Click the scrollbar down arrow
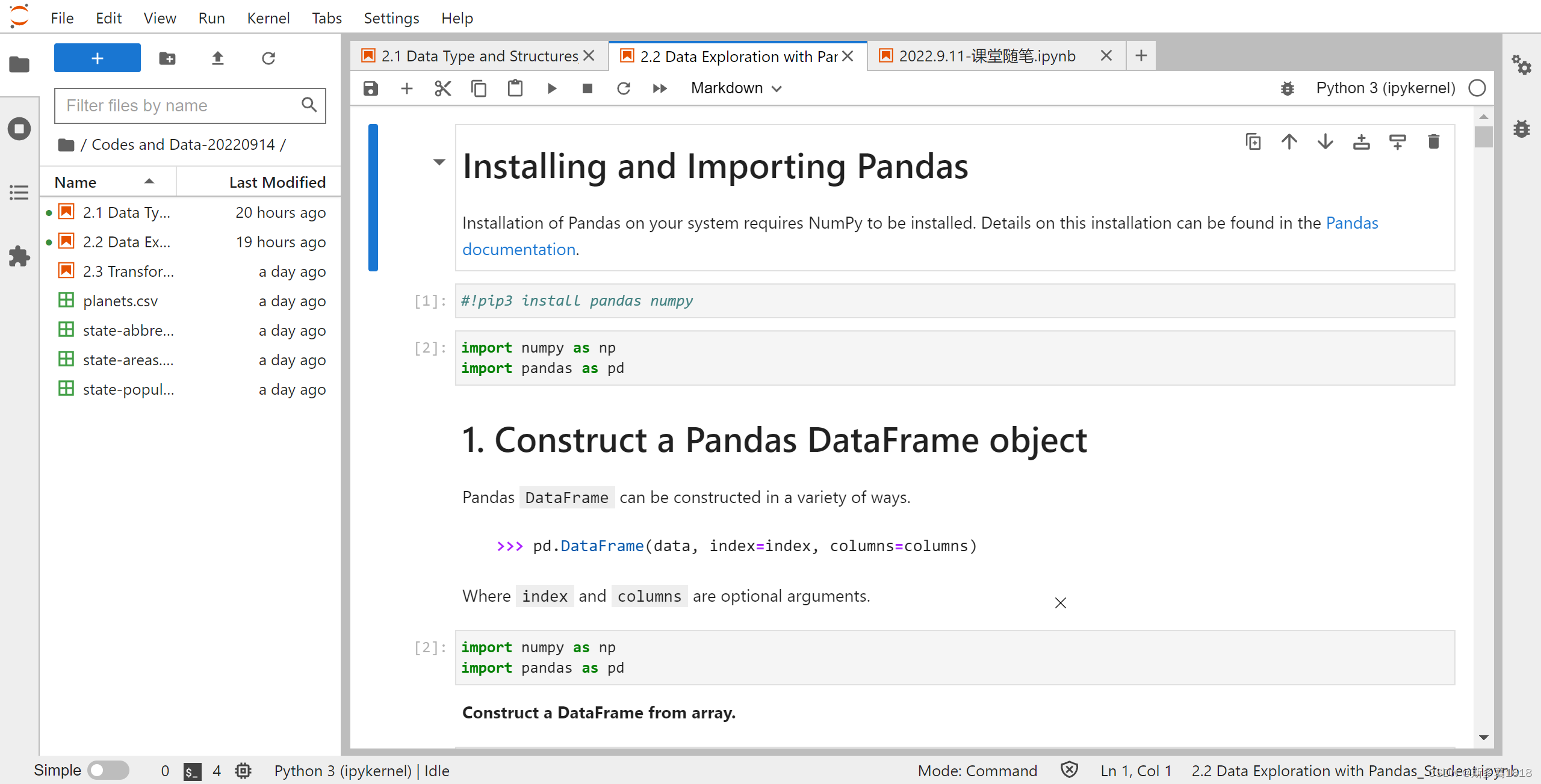 tap(1483, 738)
